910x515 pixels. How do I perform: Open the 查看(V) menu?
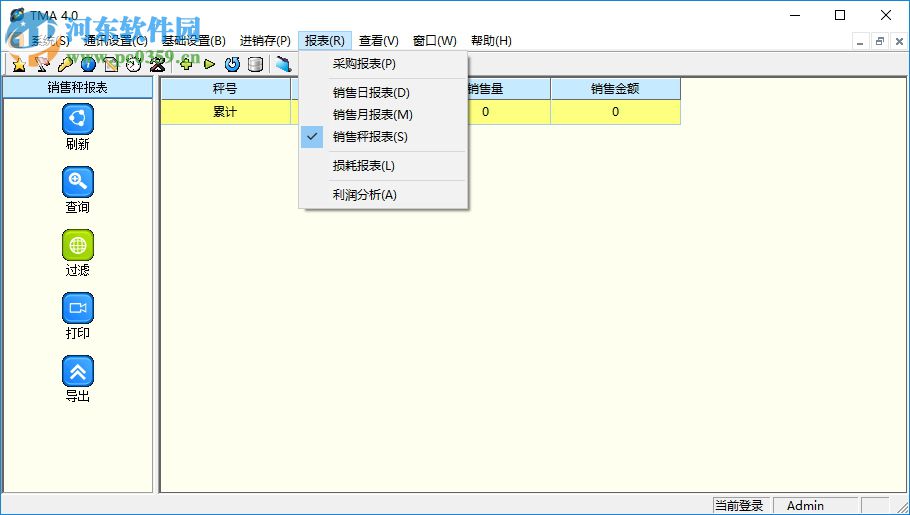[x=379, y=41]
